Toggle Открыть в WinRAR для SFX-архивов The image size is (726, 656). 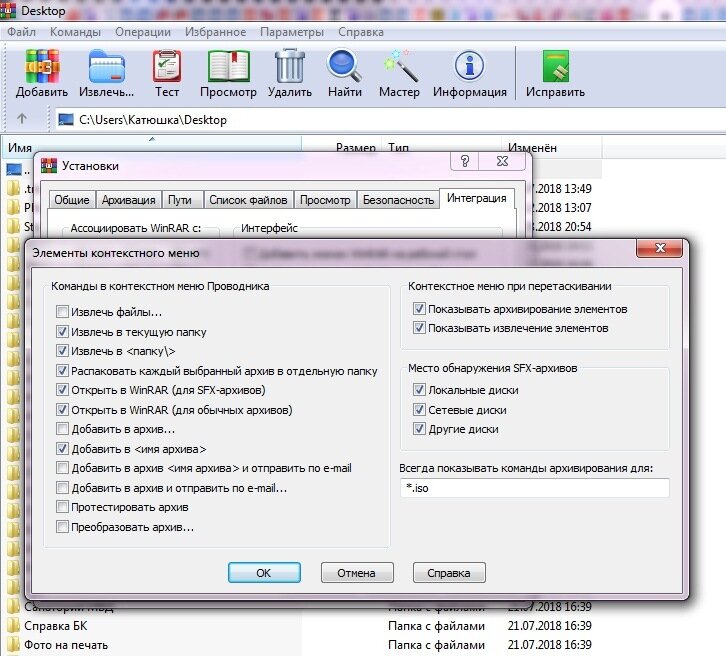pyautogui.click(x=62, y=390)
